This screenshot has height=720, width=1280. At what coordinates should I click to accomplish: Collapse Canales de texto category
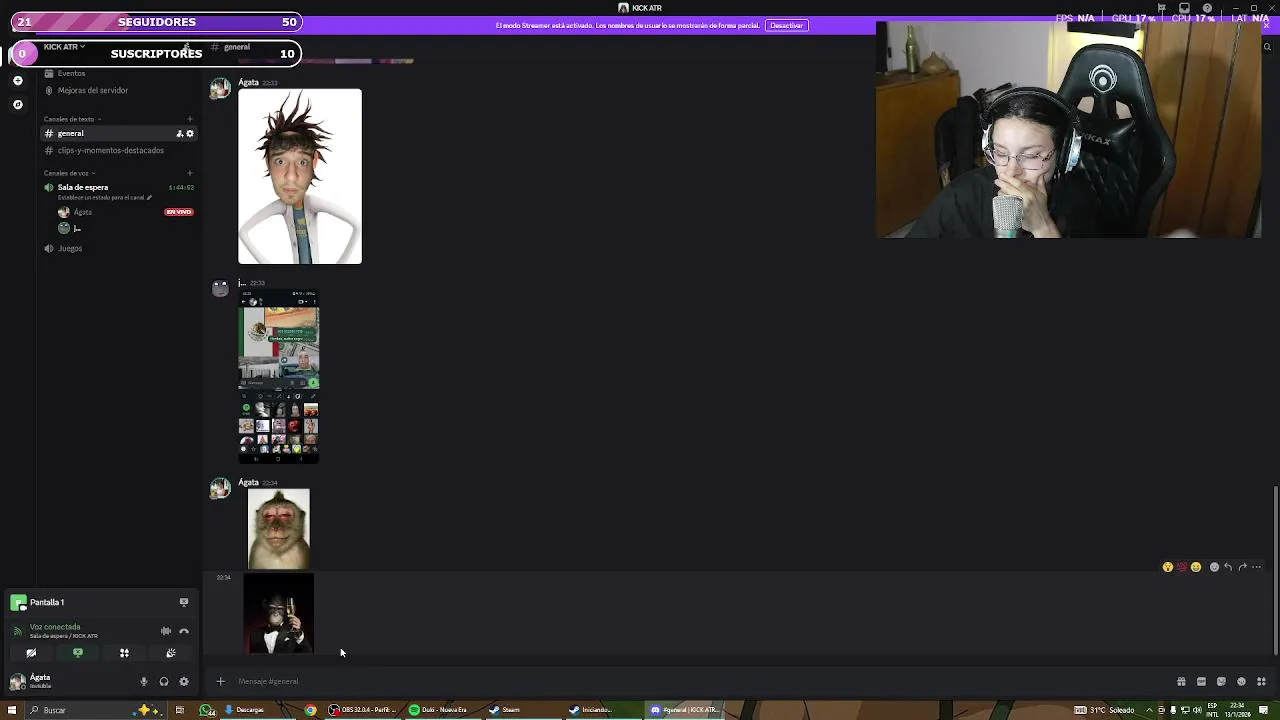(72, 119)
